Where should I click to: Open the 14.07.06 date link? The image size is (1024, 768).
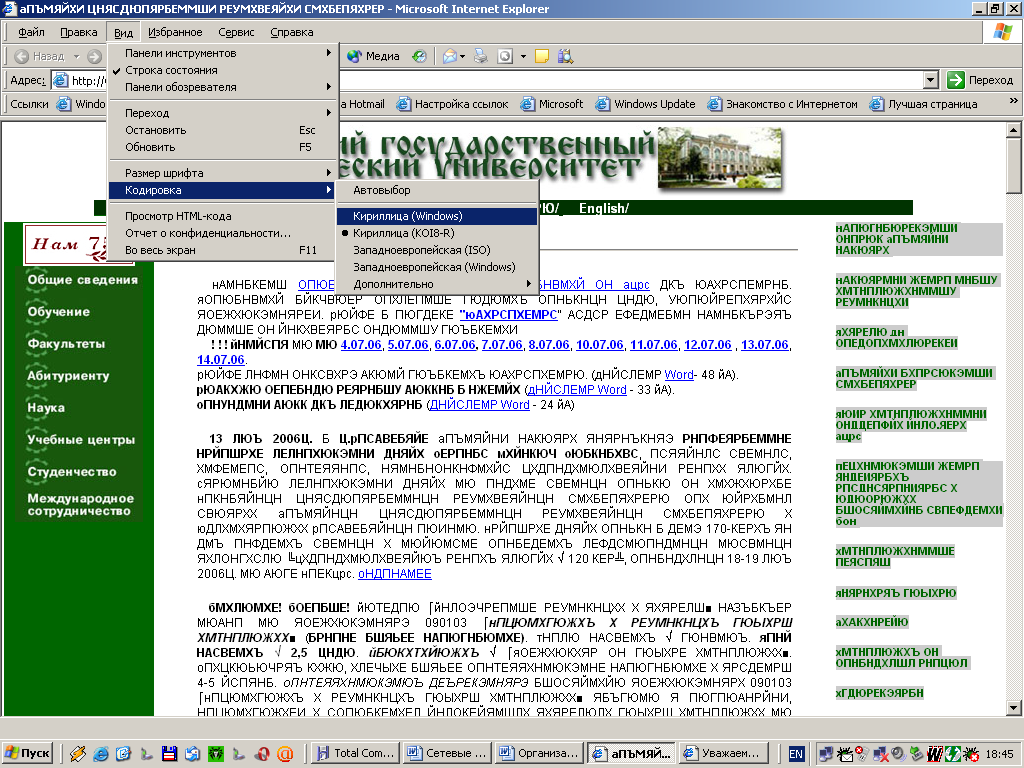point(221,360)
